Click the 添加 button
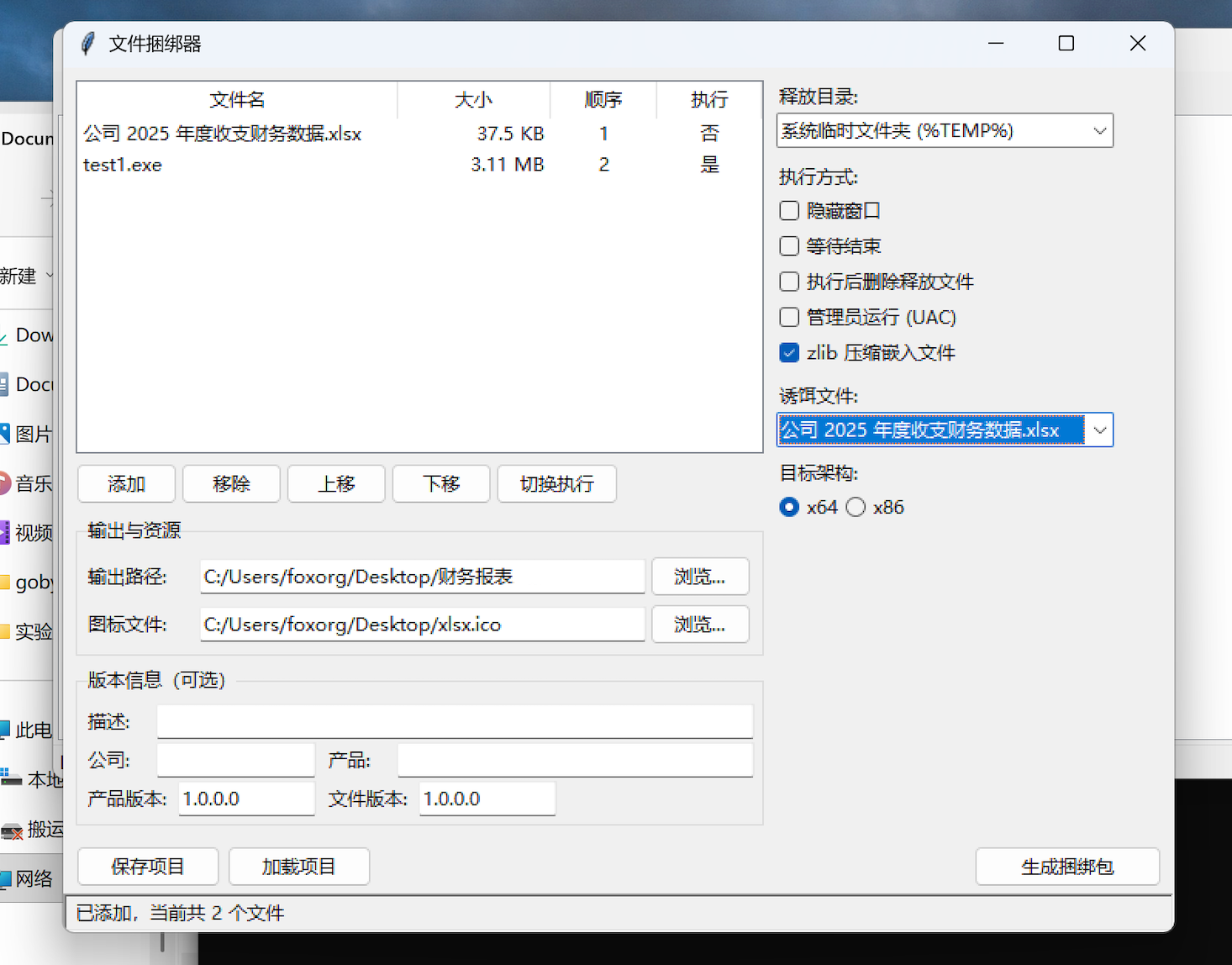The width and height of the screenshot is (1232, 965). [x=127, y=483]
